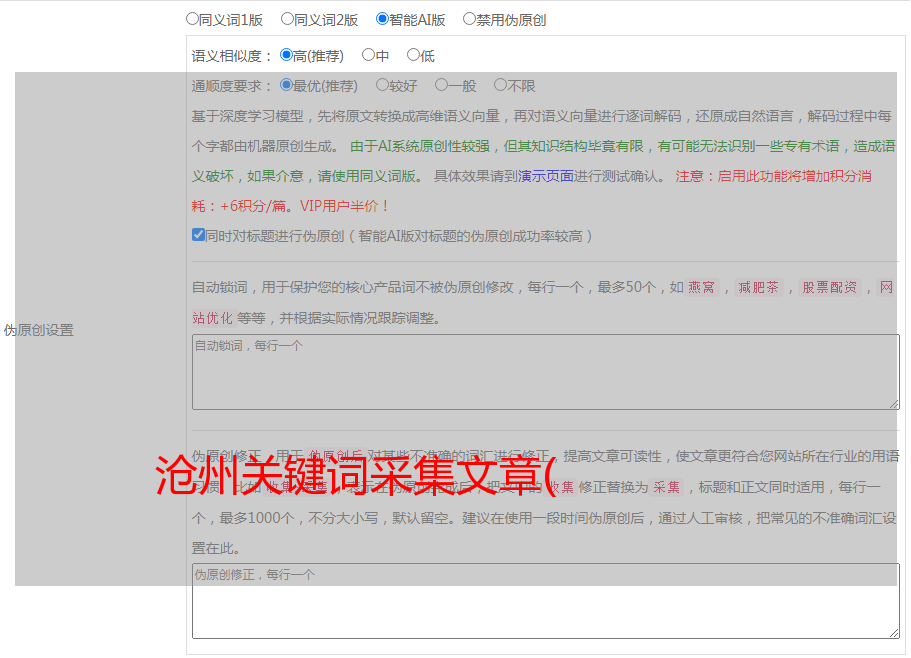Select the 同义词2版 radio option
Image resolution: width=911 pixels, height=658 pixels.
coord(287,19)
